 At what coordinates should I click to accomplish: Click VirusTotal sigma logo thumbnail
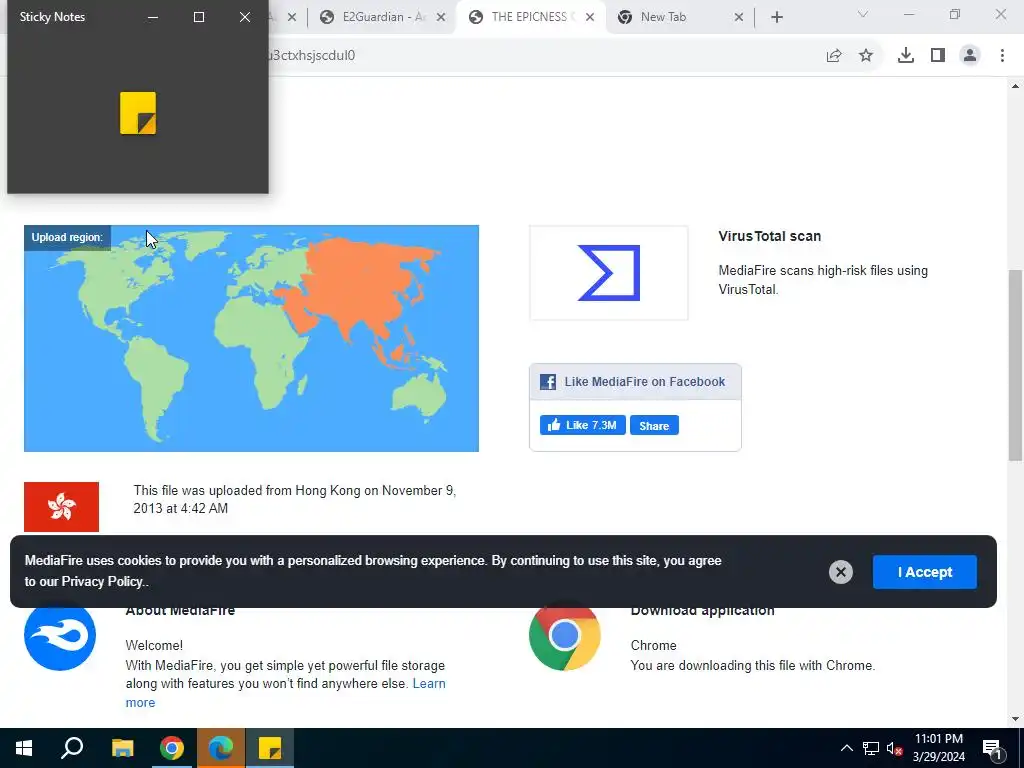609,273
